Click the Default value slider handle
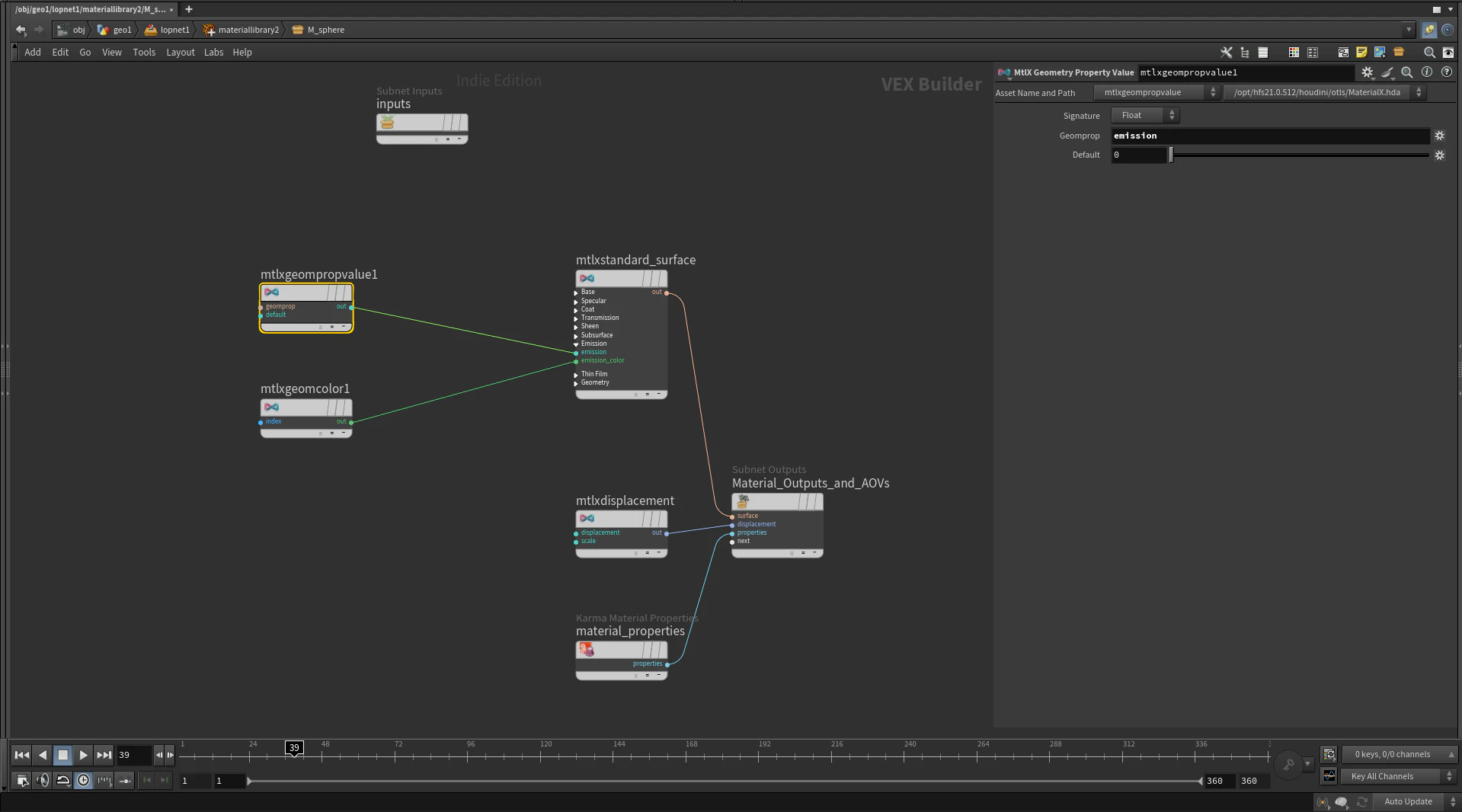Viewport: 1462px width, 812px height. tap(1172, 155)
